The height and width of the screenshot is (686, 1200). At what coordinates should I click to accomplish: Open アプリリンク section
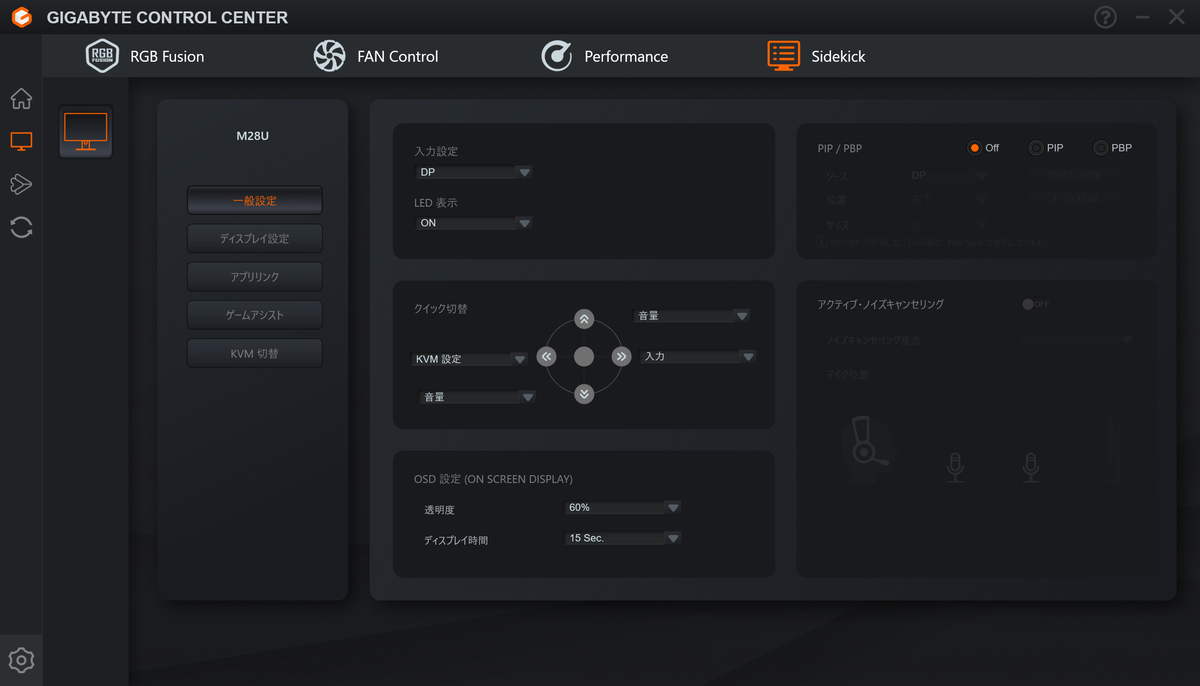[255, 276]
